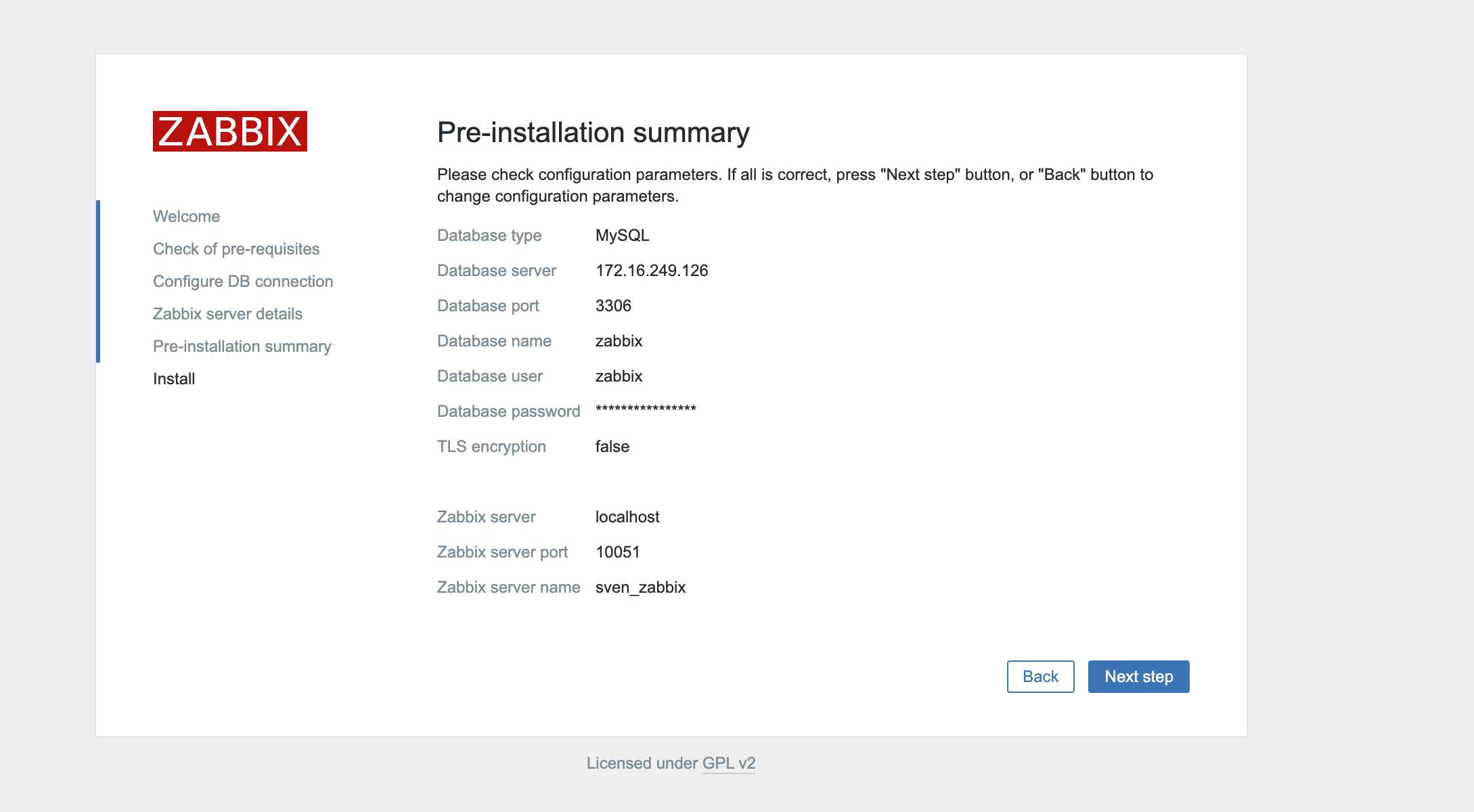Go to Zabbix server details step
1474x812 pixels.
coord(227,314)
